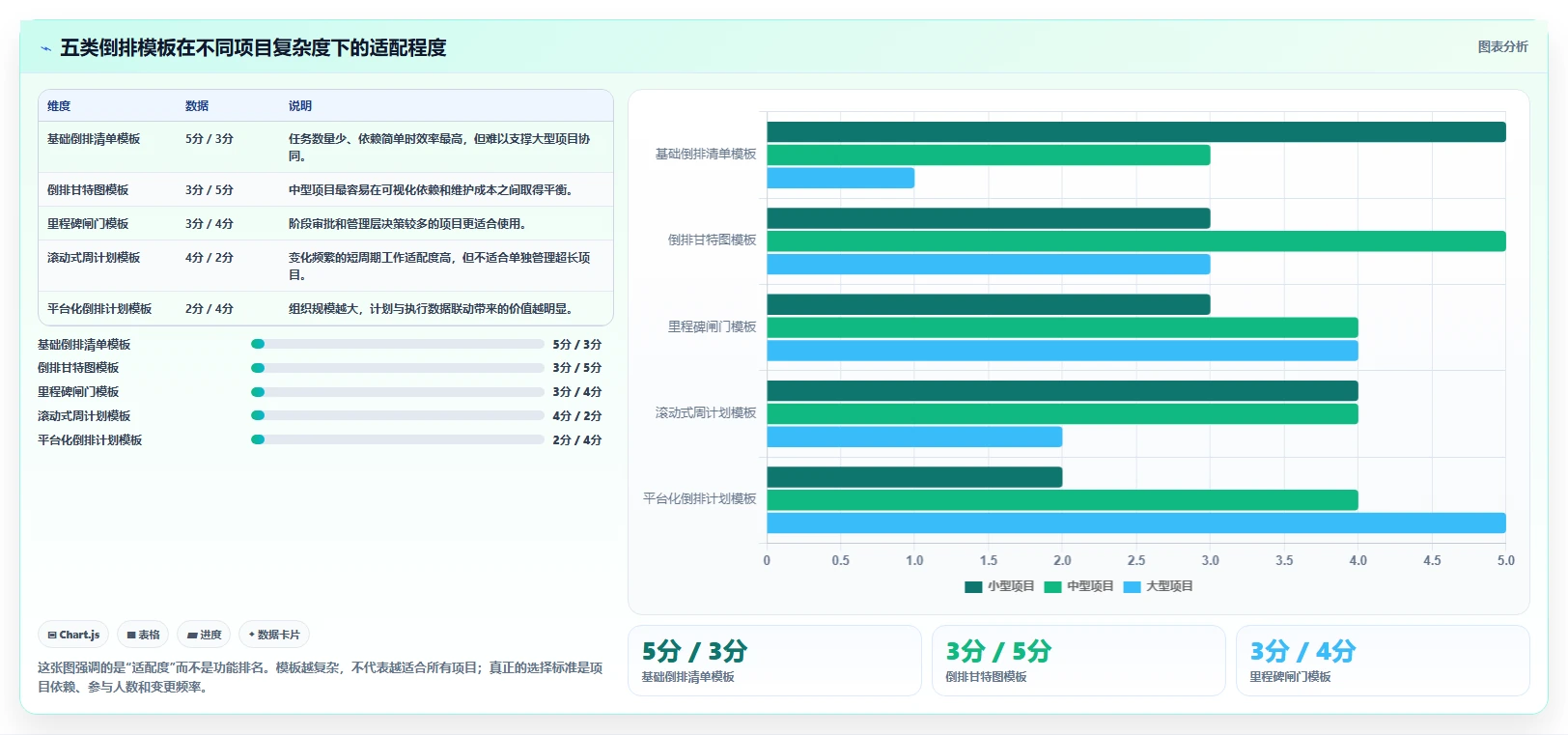The width and height of the screenshot is (1568, 735).
Task: Select the 进度 tag chip
Action: (204, 635)
